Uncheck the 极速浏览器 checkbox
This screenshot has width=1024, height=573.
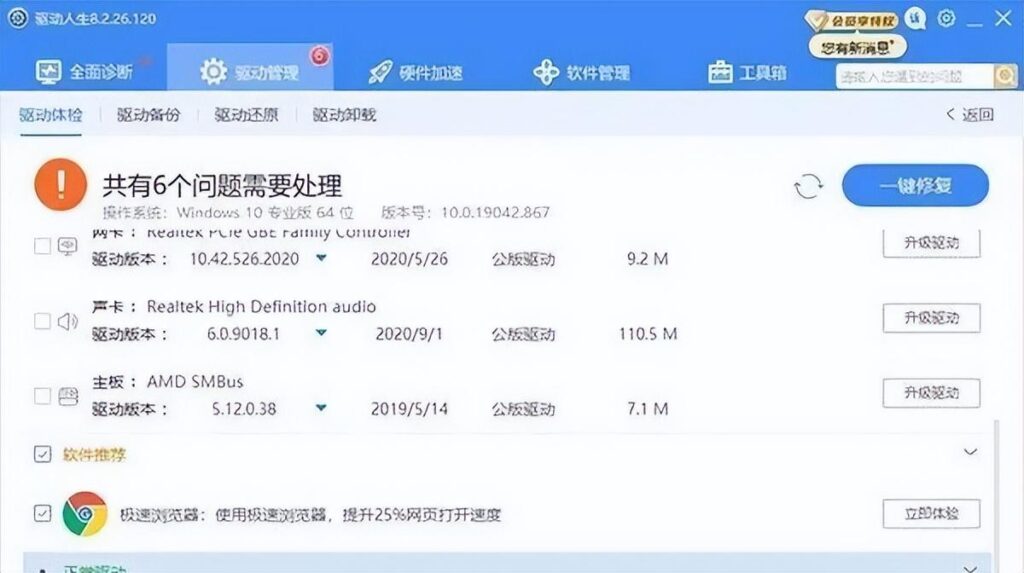tap(42, 514)
